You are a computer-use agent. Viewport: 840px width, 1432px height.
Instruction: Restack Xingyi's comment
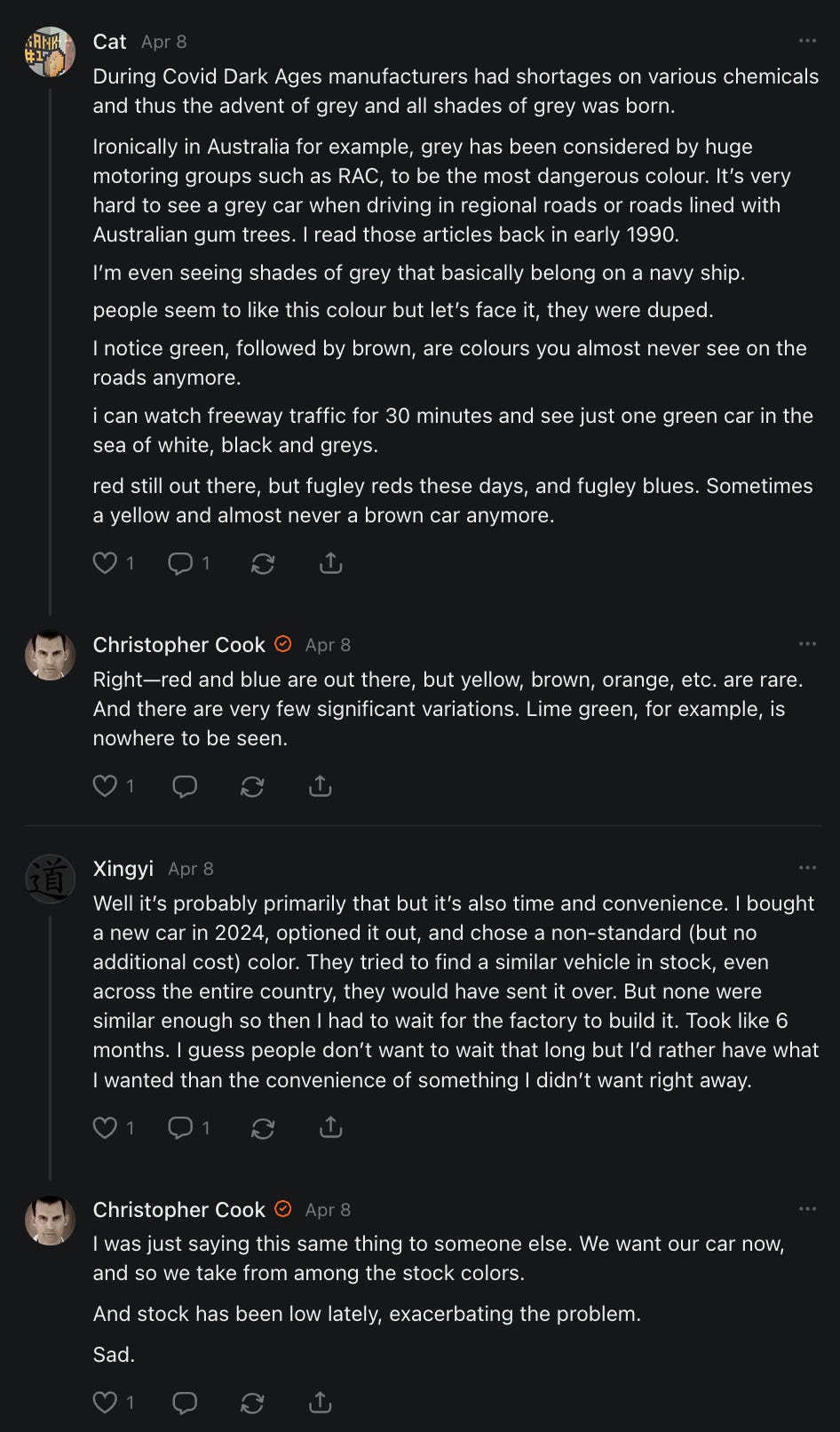[263, 1127]
